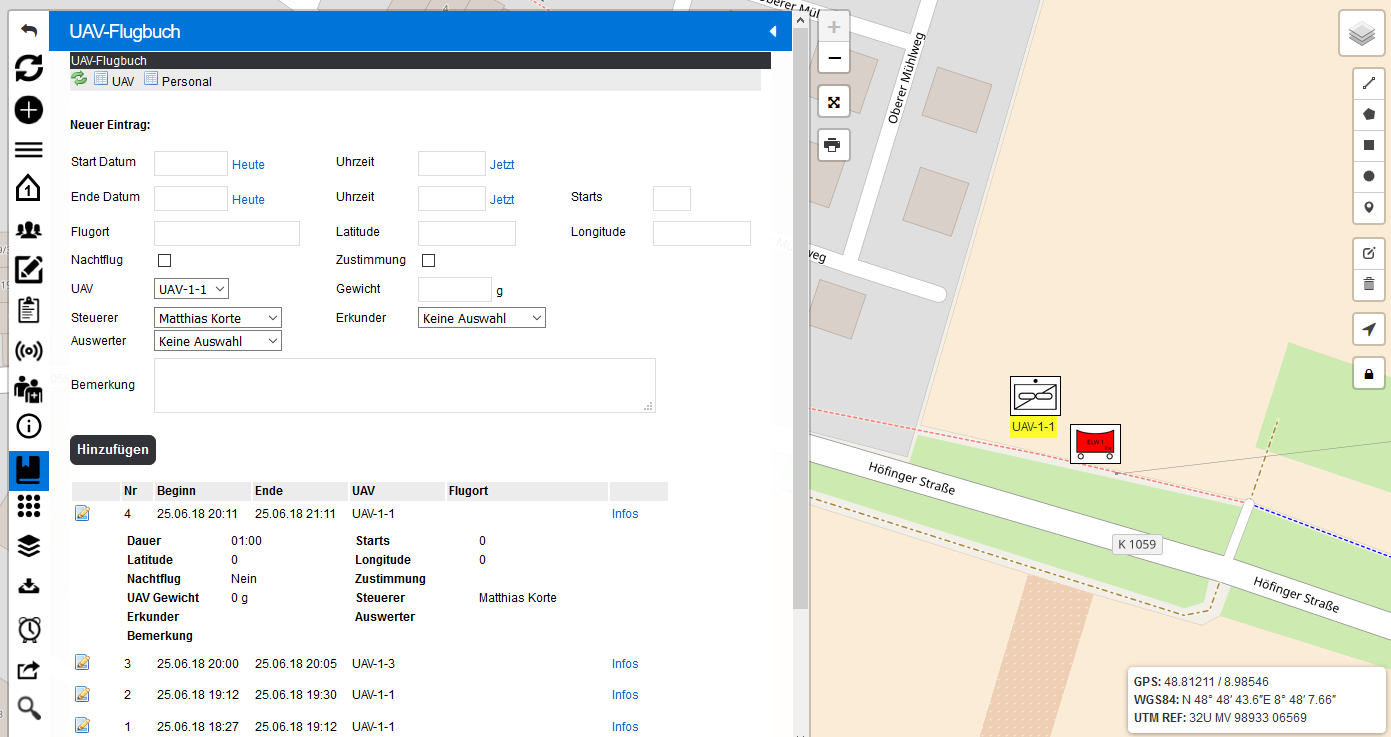Switch to the Personal tab
This screenshot has width=1391, height=737.
tap(179, 81)
